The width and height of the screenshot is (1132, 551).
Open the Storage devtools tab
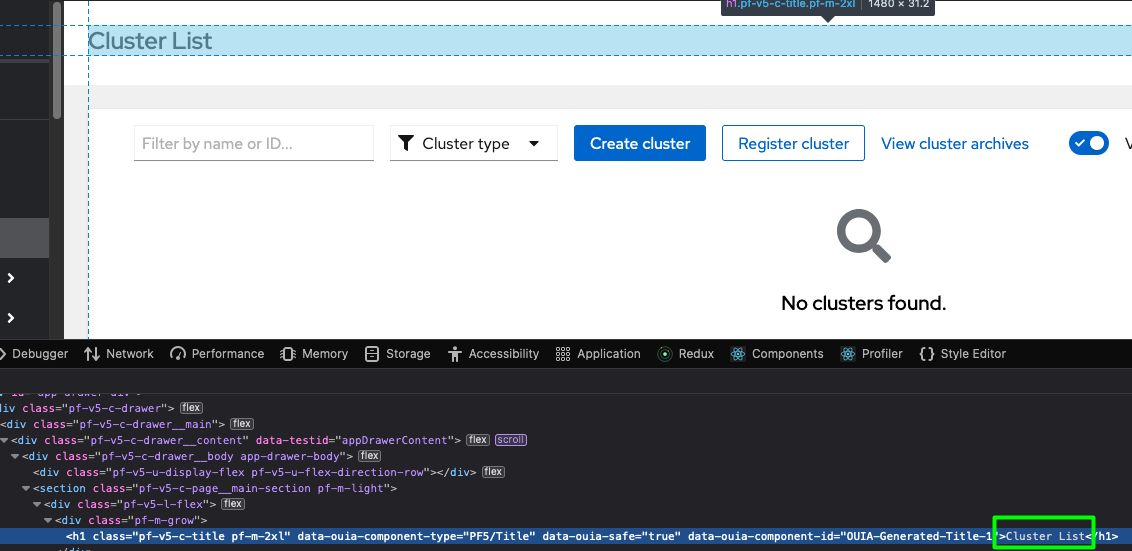[398, 354]
